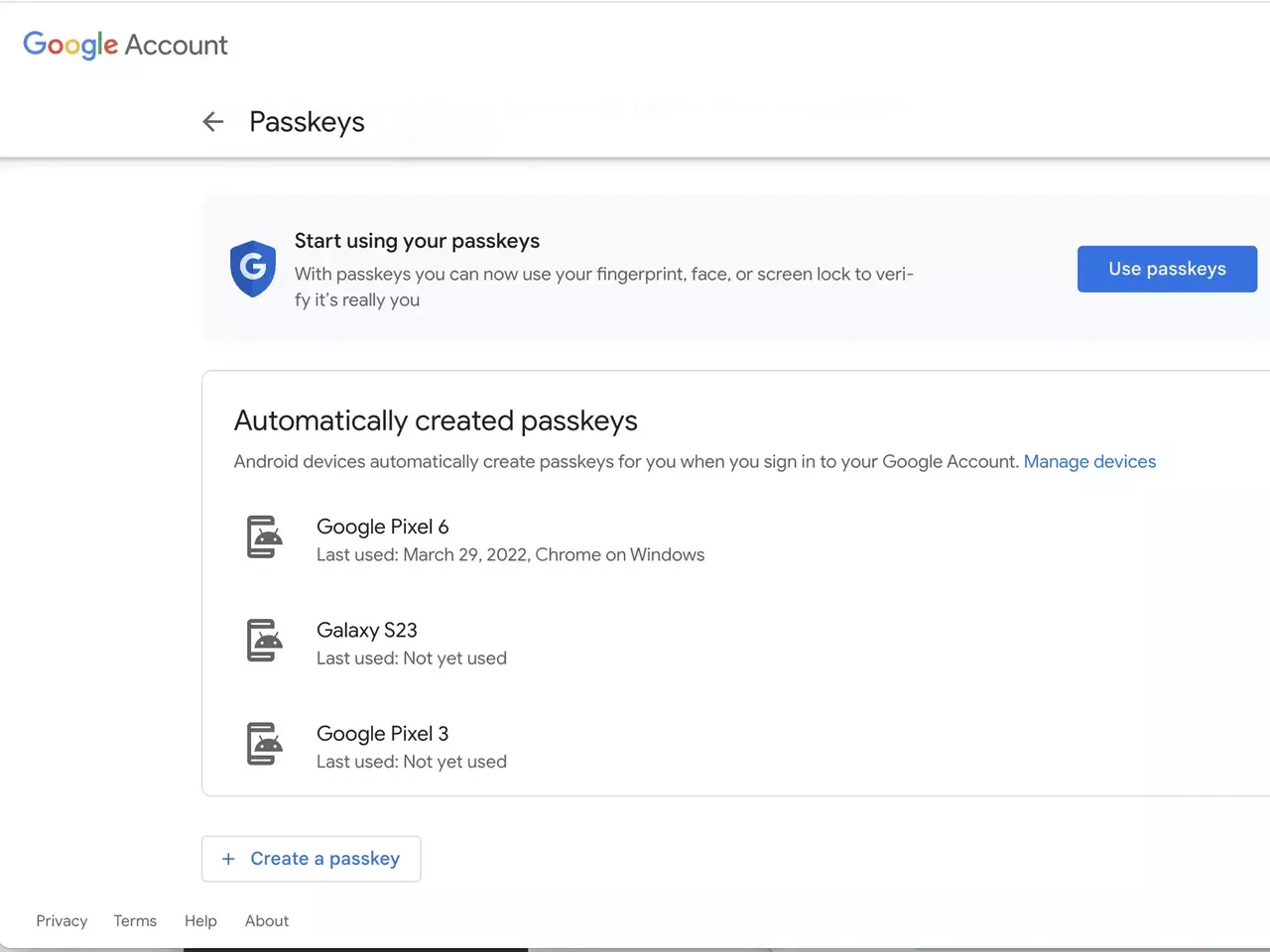Click the 'Android devices automatically create passkeys' text
The width and height of the screenshot is (1270, 952).
pyautogui.click(x=626, y=461)
